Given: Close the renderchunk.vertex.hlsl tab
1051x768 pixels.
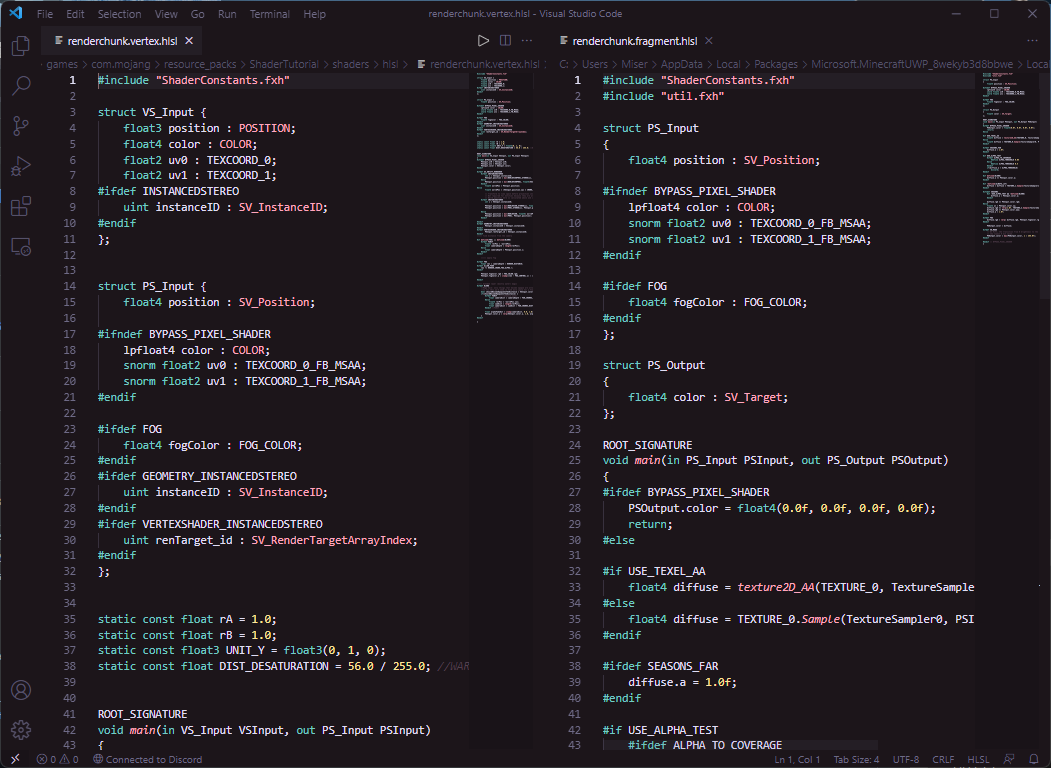Looking at the screenshot, I should click(x=189, y=41).
